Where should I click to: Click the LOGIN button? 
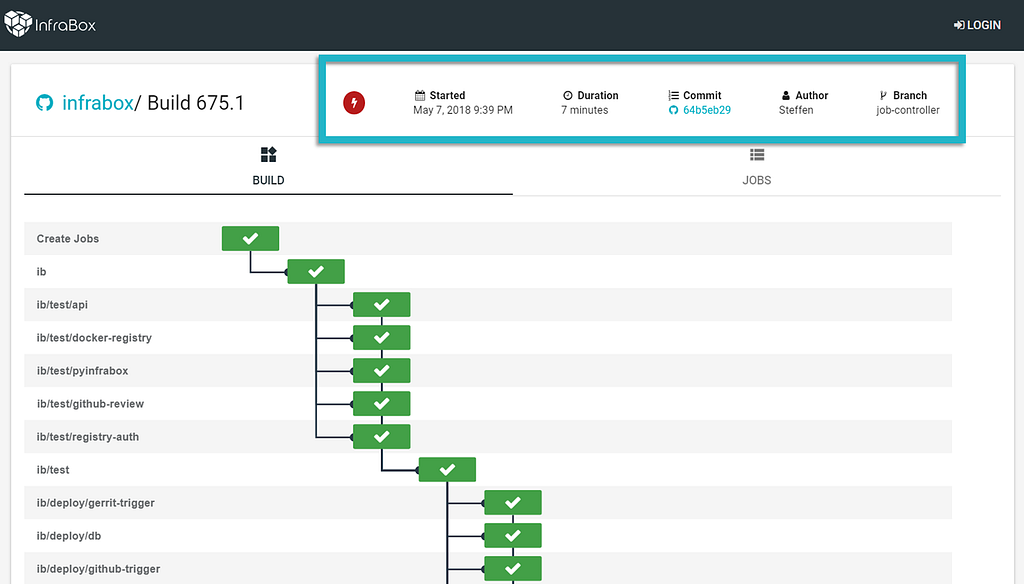click(977, 25)
